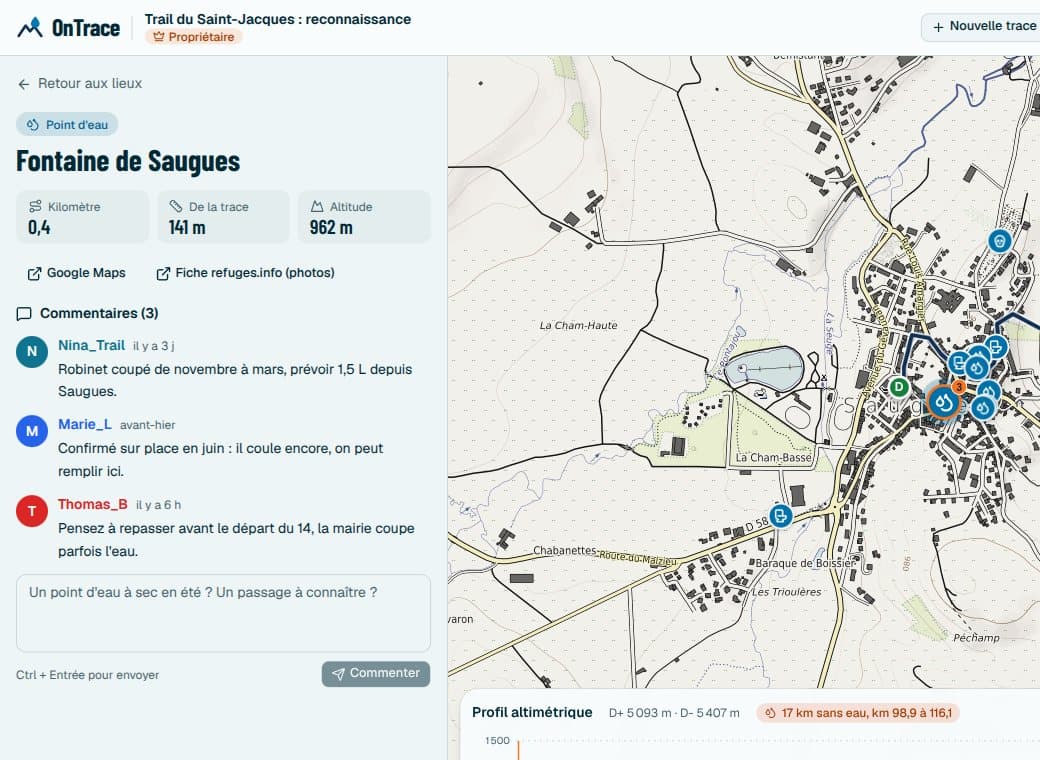This screenshot has width=1040, height=760.
Task: Select the orange-ringed water point marker
Action: point(943,402)
